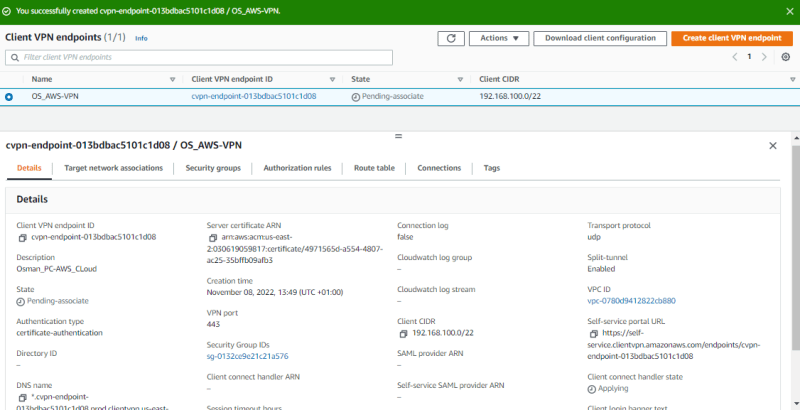The image size is (800, 410).
Task: Sort by Client VPN endpoint ID column arrow
Action: click(x=332, y=80)
